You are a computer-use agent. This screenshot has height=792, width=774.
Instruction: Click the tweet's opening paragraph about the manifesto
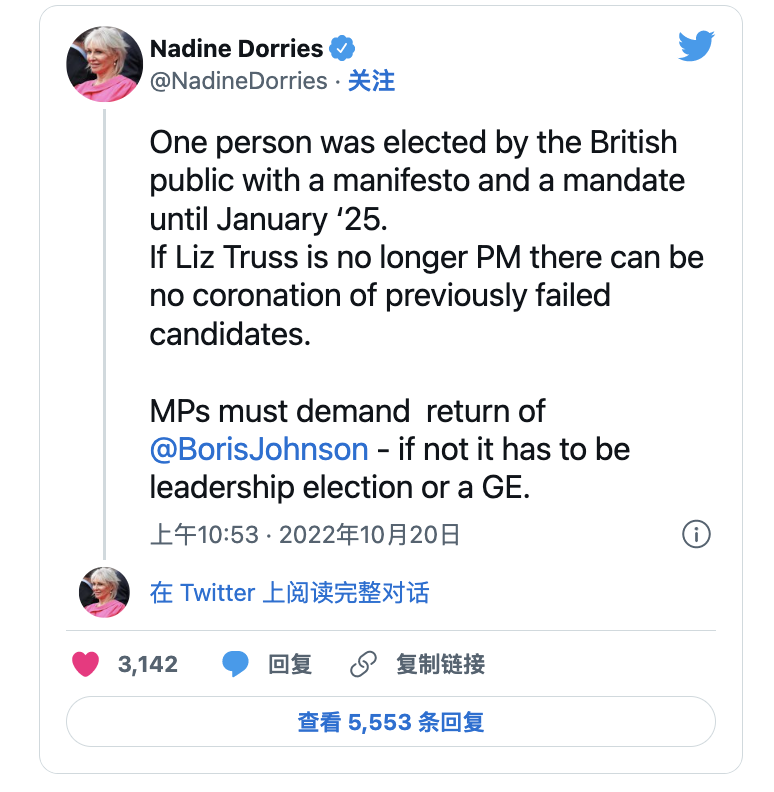coord(417,180)
